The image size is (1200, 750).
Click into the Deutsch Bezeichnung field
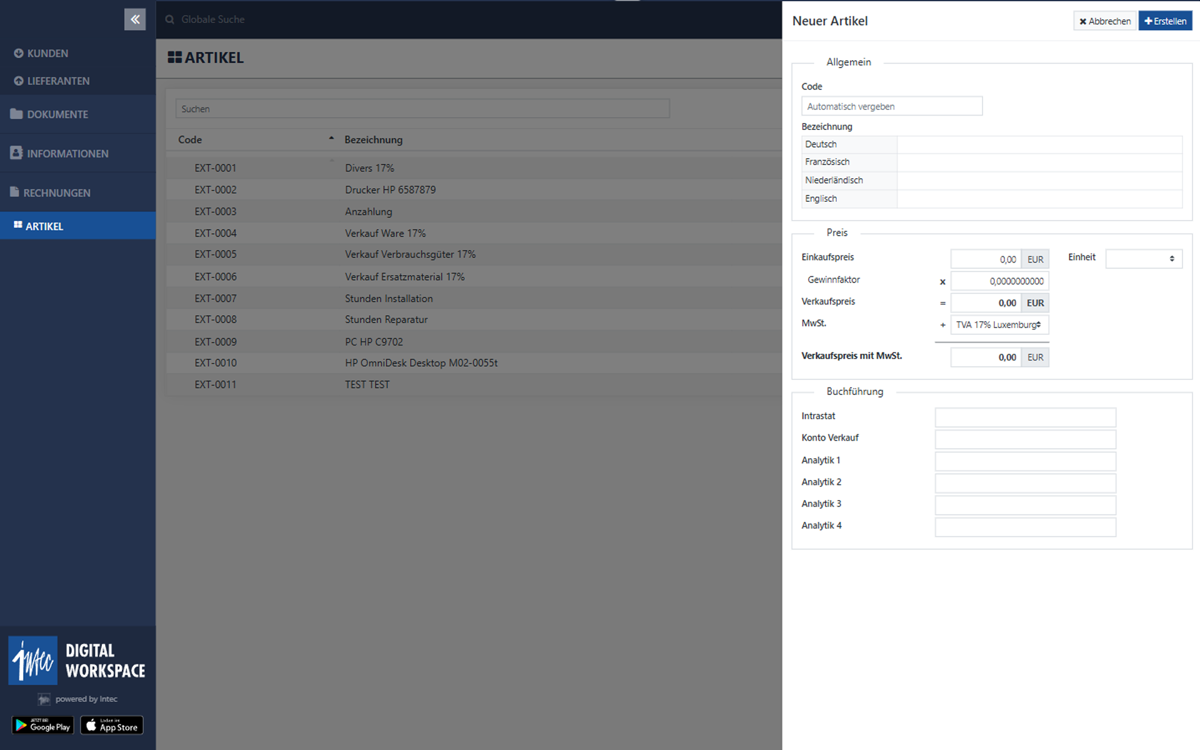click(1039, 145)
